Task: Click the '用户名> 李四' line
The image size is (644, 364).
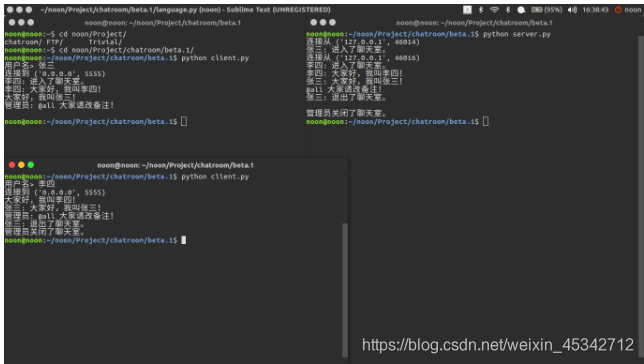Action: pos(30,184)
